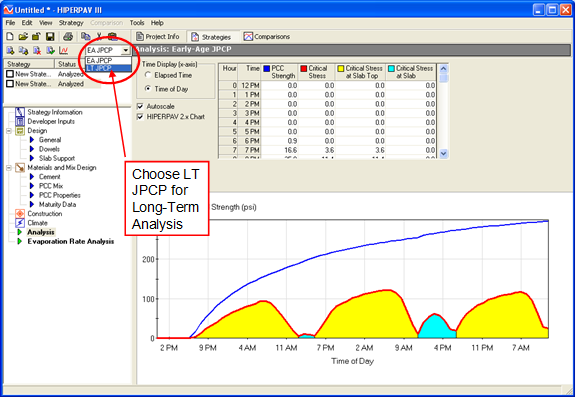
Task: Switch to the Project Info tab
Action: (158, 37)
